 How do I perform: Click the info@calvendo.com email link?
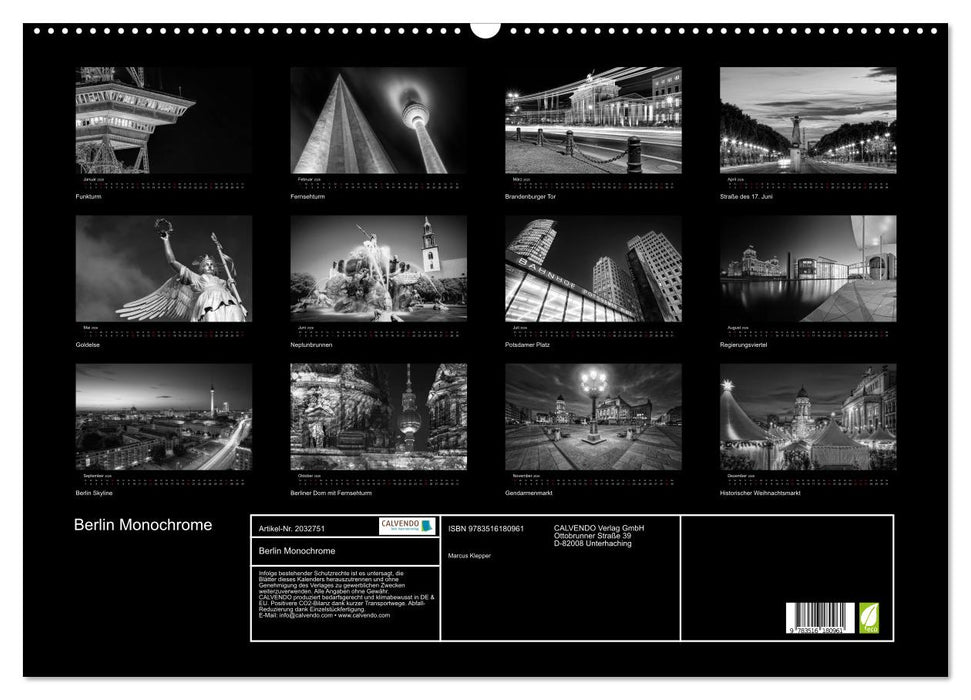pos(307,616)
